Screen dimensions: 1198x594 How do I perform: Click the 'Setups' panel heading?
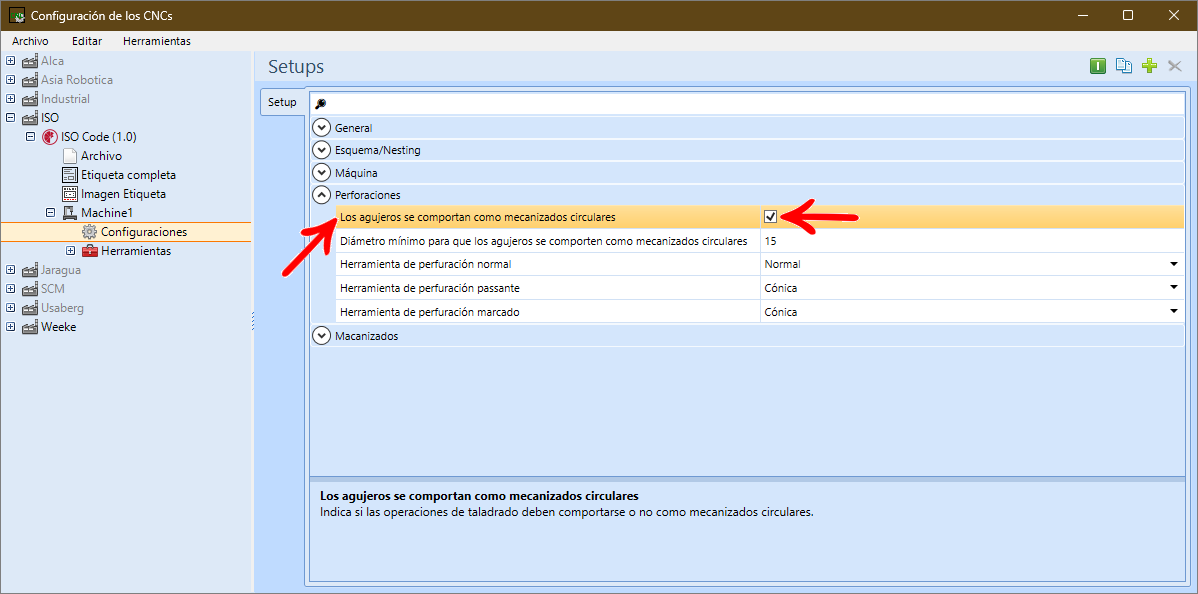(296, 67)
